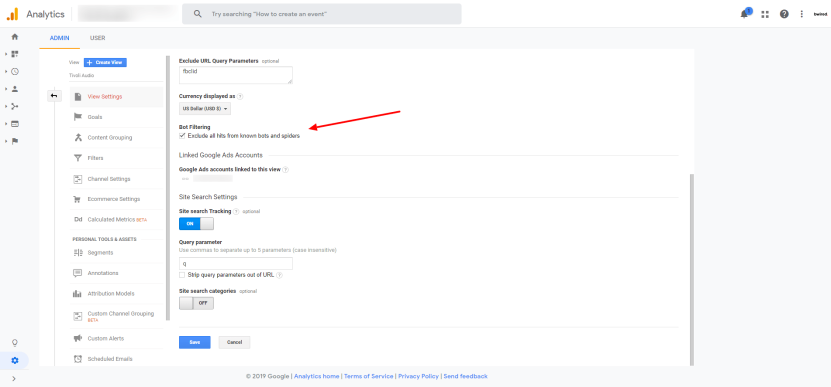The width and height of the screenshot is (831, 387).
Task: Open Realtime clock icon in sidebar
Action: 15,72
